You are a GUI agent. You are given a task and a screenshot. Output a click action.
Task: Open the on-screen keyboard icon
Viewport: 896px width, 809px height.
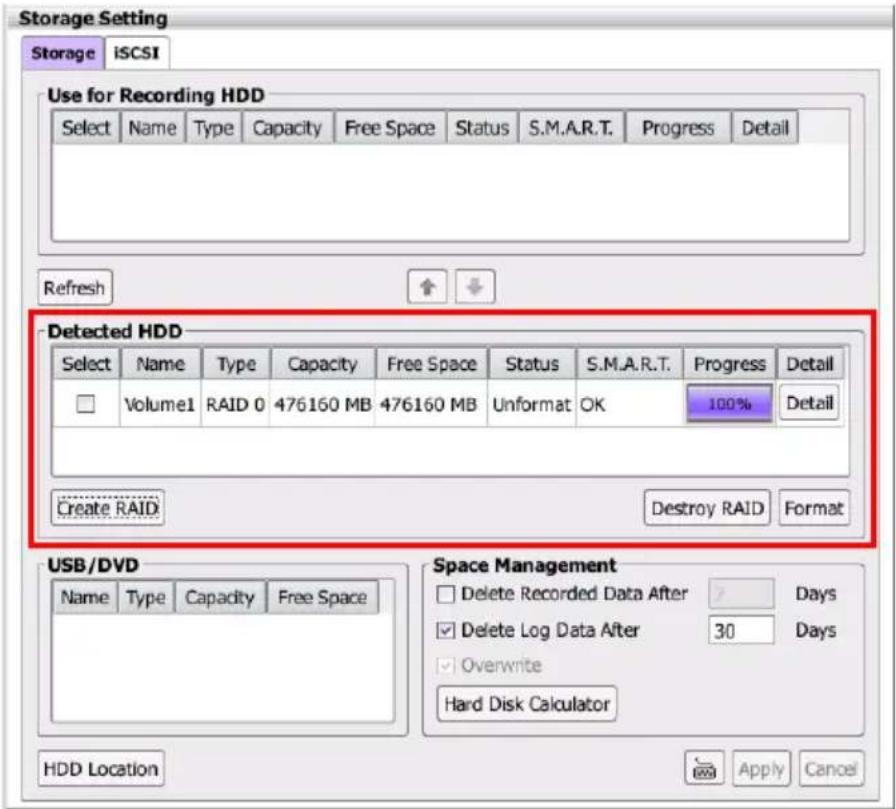[704, 769]
